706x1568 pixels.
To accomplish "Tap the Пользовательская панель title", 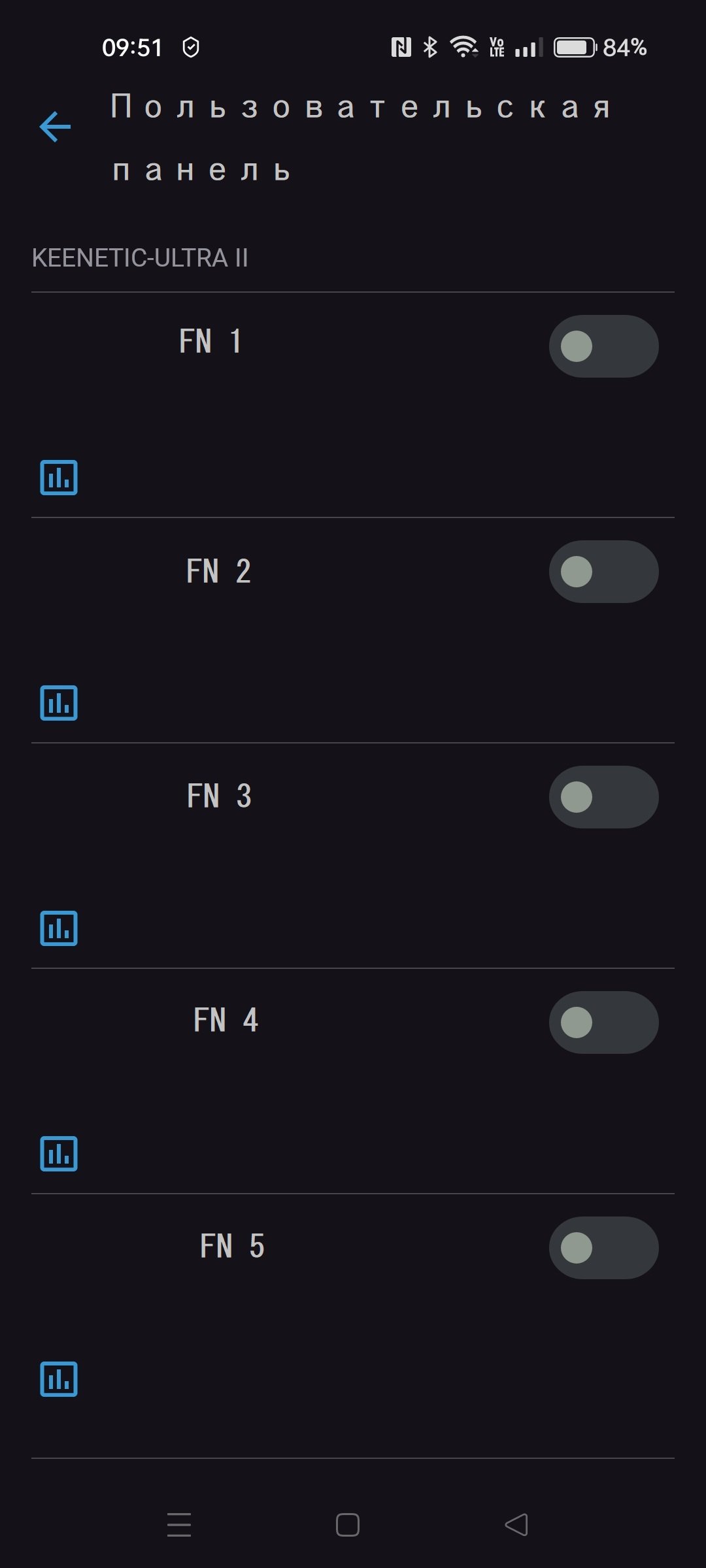I will (x=361, y=139).
